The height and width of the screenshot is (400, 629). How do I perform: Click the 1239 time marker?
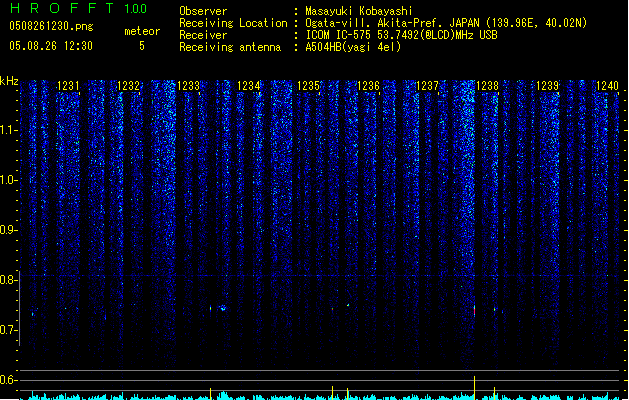tap(547, 86)
